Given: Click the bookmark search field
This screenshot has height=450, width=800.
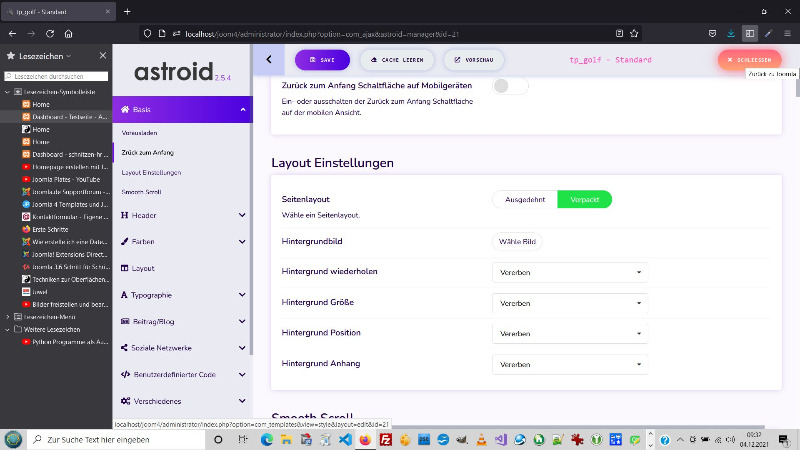Looking at the screenshot, I should click(x=56, y=76).
